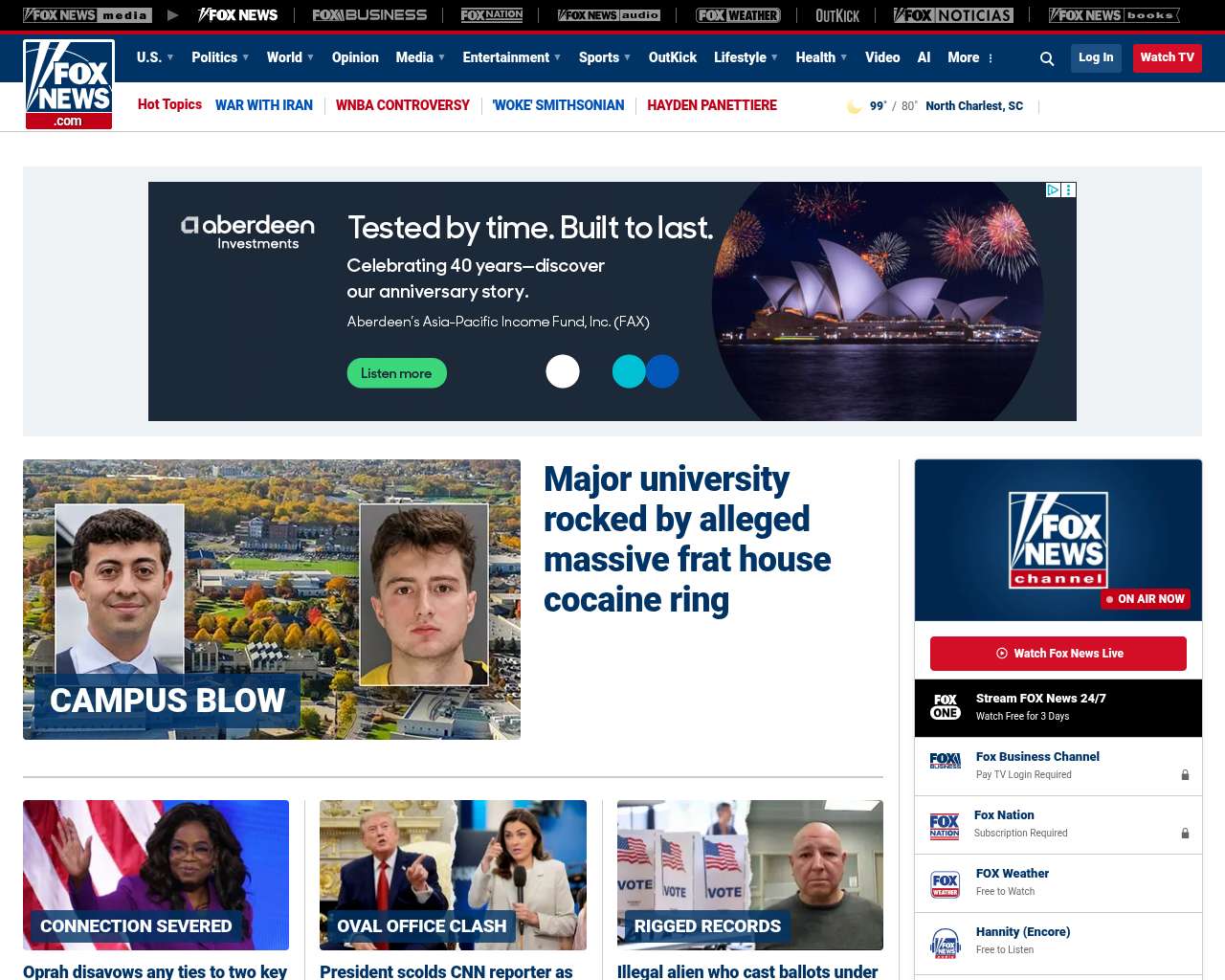1225x980 pixels.
Task: Click the lock icon beside Fox Nation
Action: coord(1185,833)
